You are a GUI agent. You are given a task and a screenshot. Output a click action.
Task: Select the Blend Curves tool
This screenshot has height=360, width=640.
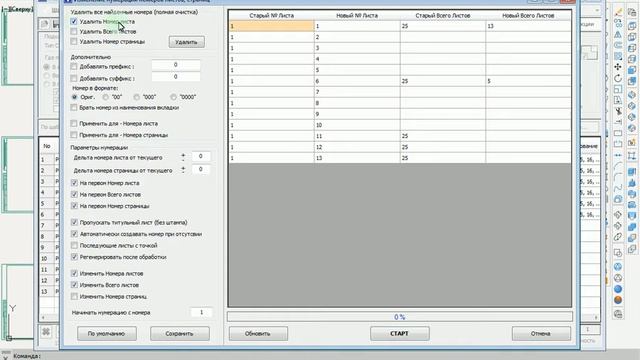pyautogui.click(x=618, y=188)
